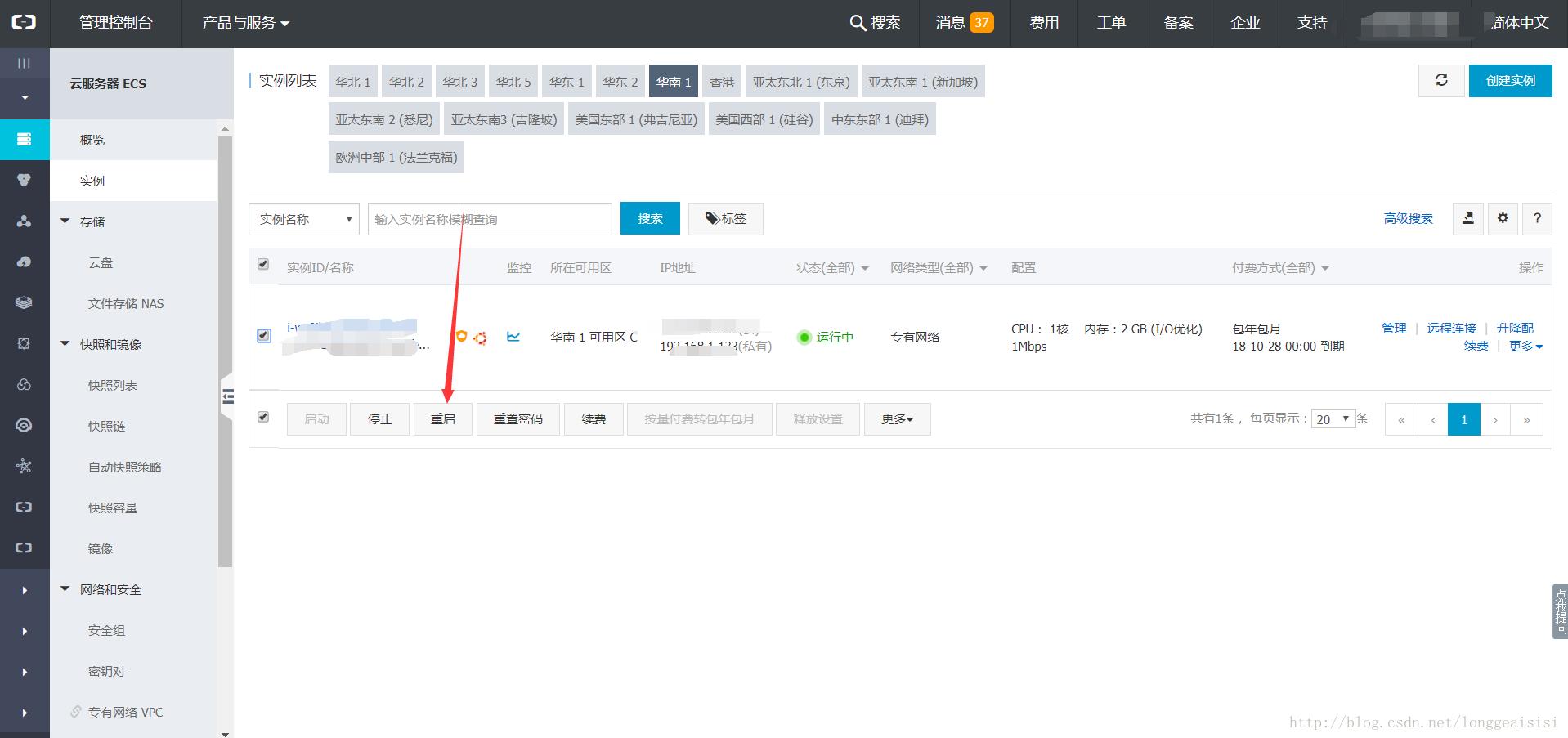Switch to 亚太东南 1 (新加坡) region tab
Image resolution: width=1568 pixels, height=738 pixels.
point(923,82)
